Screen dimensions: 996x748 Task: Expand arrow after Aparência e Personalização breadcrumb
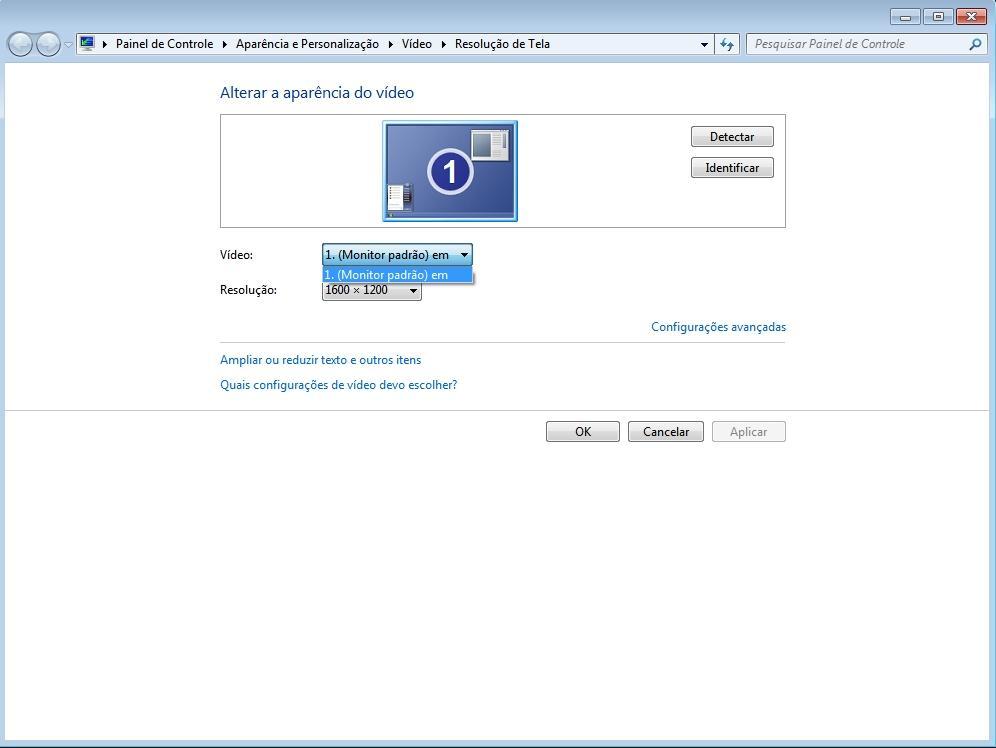[x=391, y=44]
